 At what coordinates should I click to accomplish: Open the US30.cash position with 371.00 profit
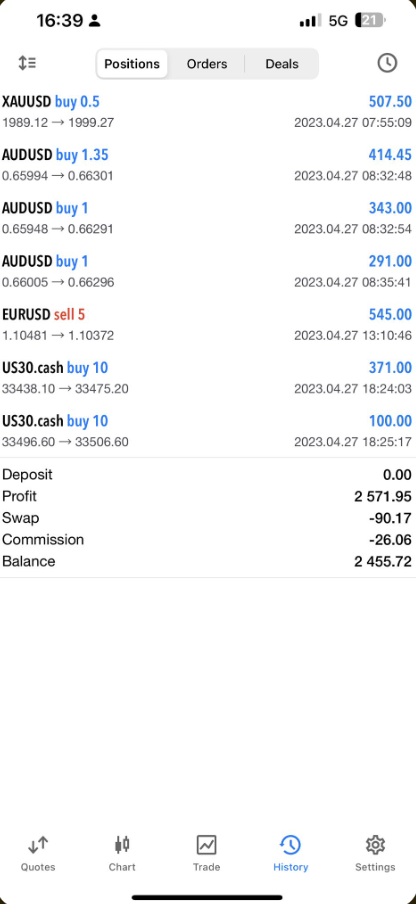[208, 378]
